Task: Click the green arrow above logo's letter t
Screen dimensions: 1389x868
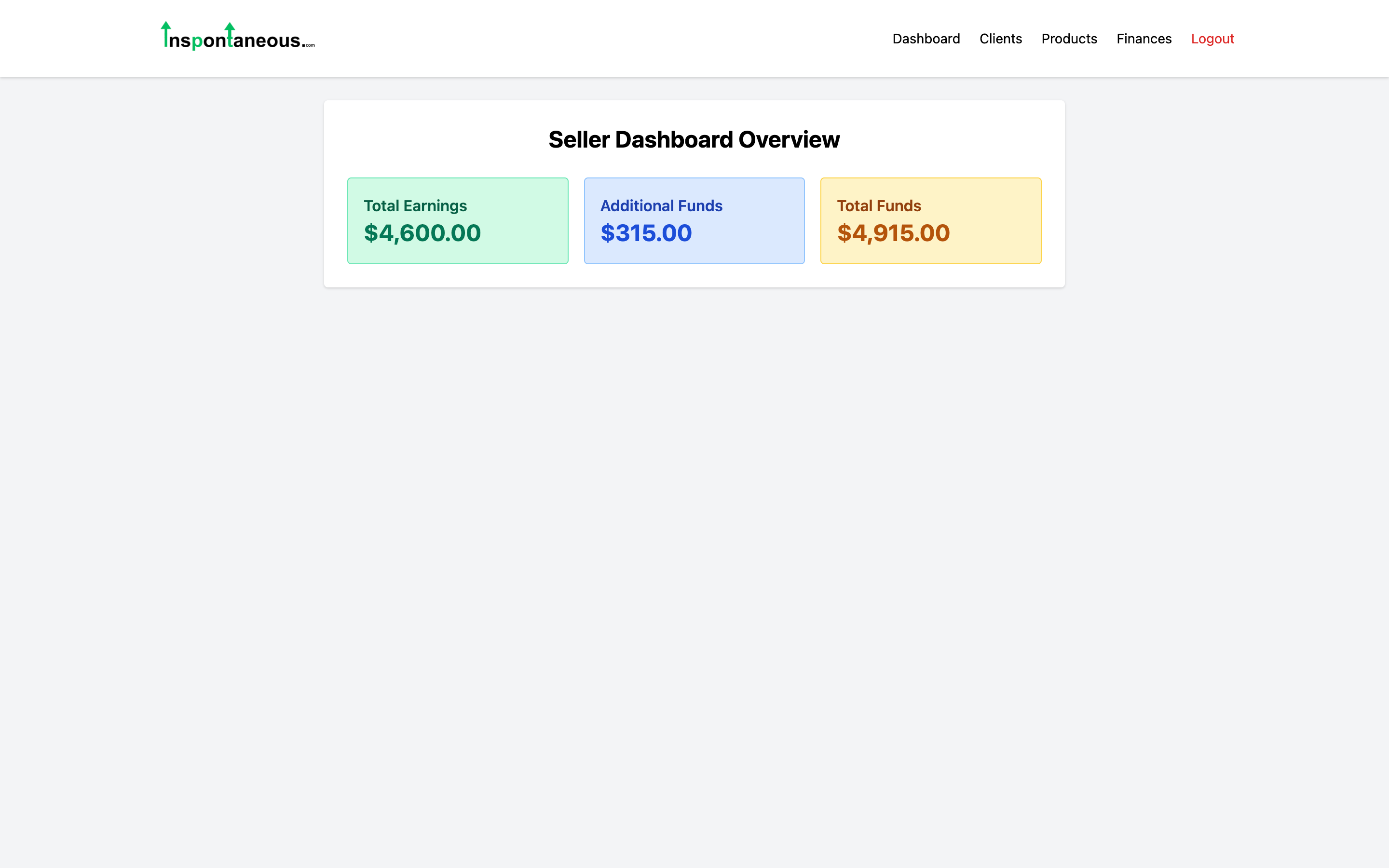Action: 230,27
